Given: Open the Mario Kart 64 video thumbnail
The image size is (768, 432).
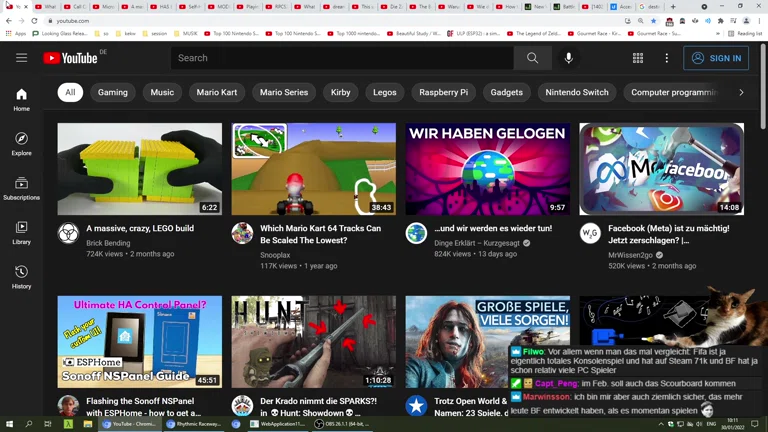Looking at the screenshot, I should (313, 169).
